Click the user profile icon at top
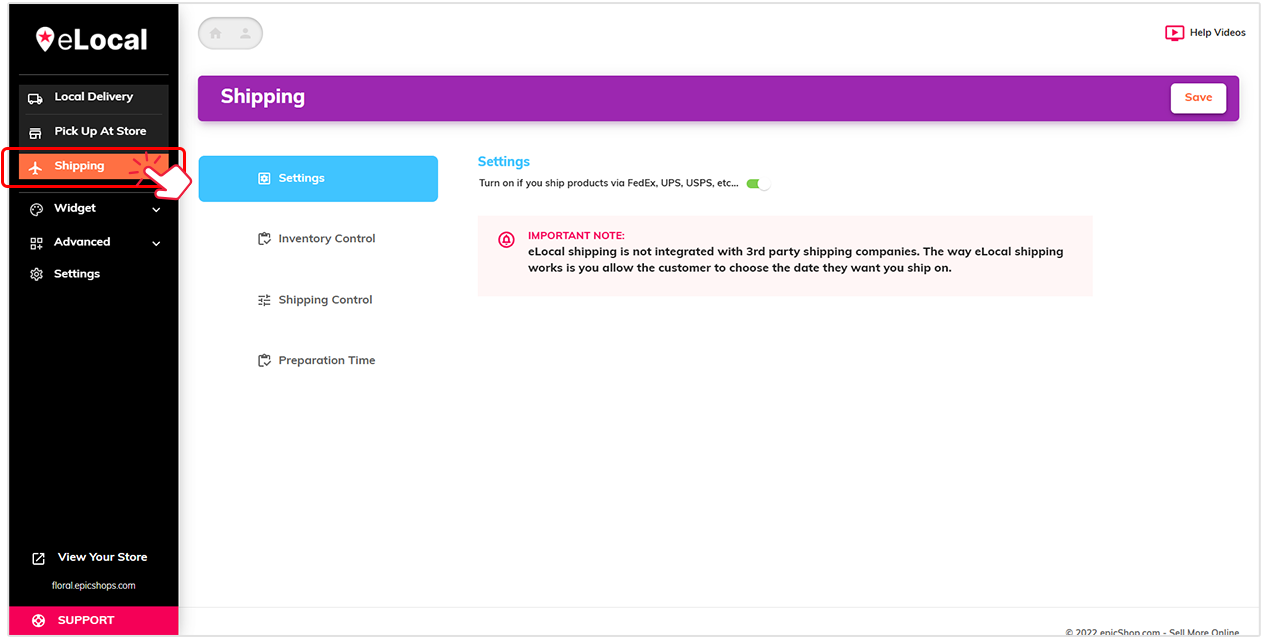1263x639 pixels. (245, 33)
